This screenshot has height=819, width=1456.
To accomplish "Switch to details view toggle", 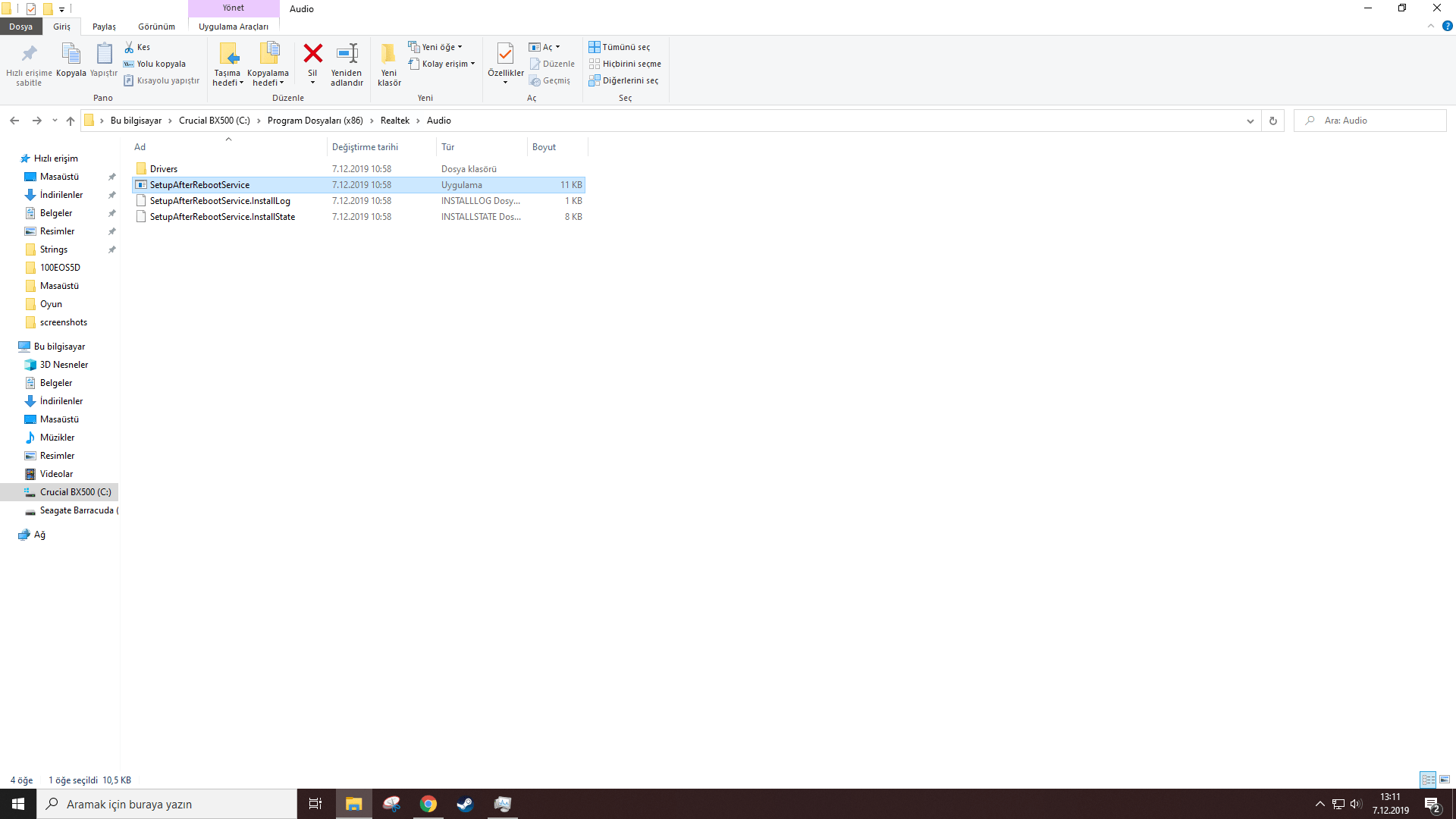I will [1428, 780].
